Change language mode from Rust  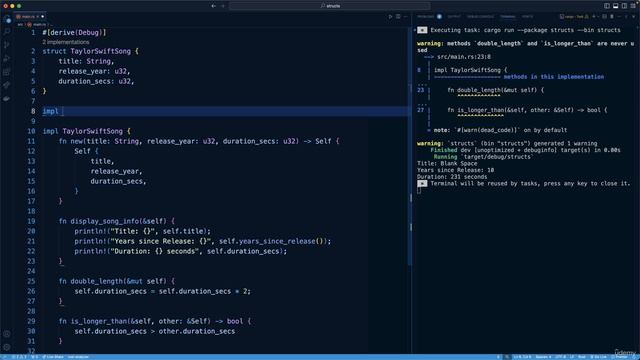click(x=582, y=357)
